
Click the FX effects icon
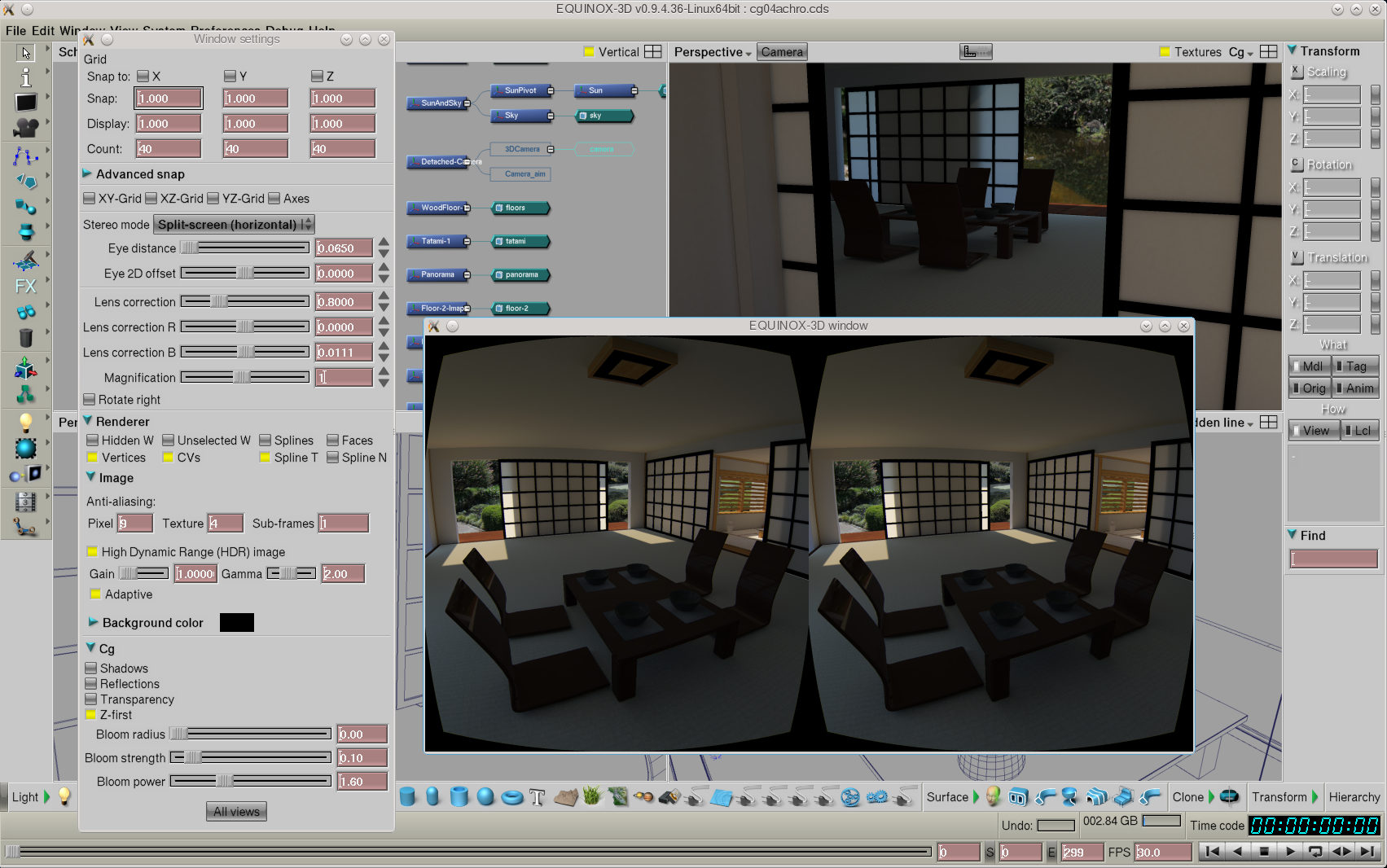(26, 287)
